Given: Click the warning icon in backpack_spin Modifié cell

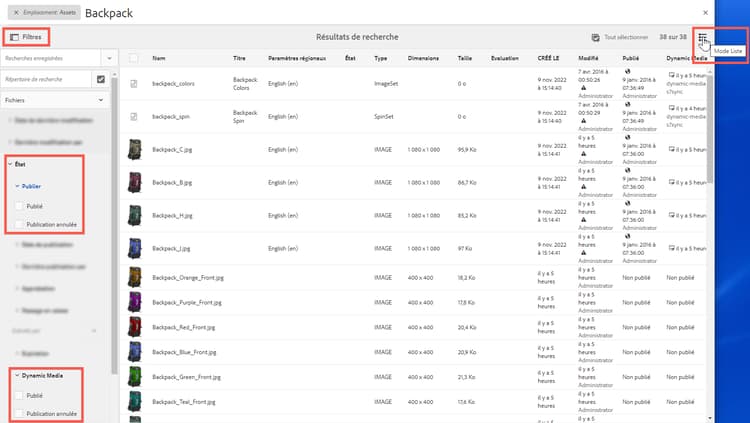Looking at the screenshot, I should [583, 121].
